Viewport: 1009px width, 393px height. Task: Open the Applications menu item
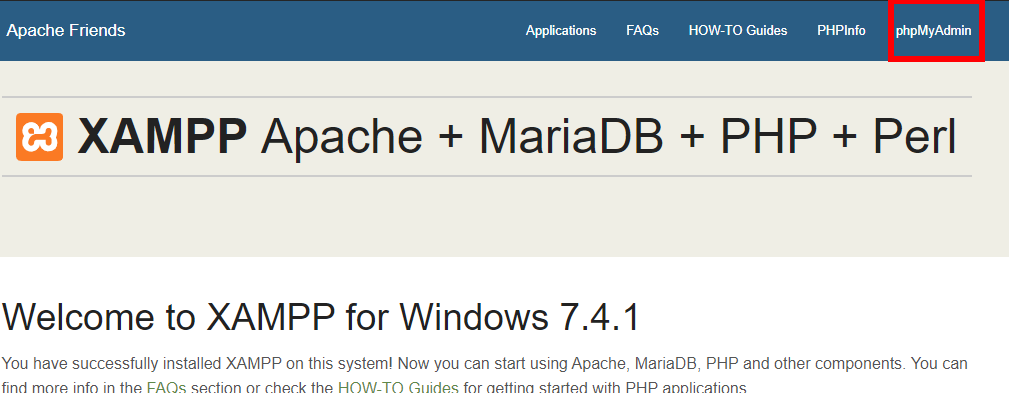coord(560,30)
